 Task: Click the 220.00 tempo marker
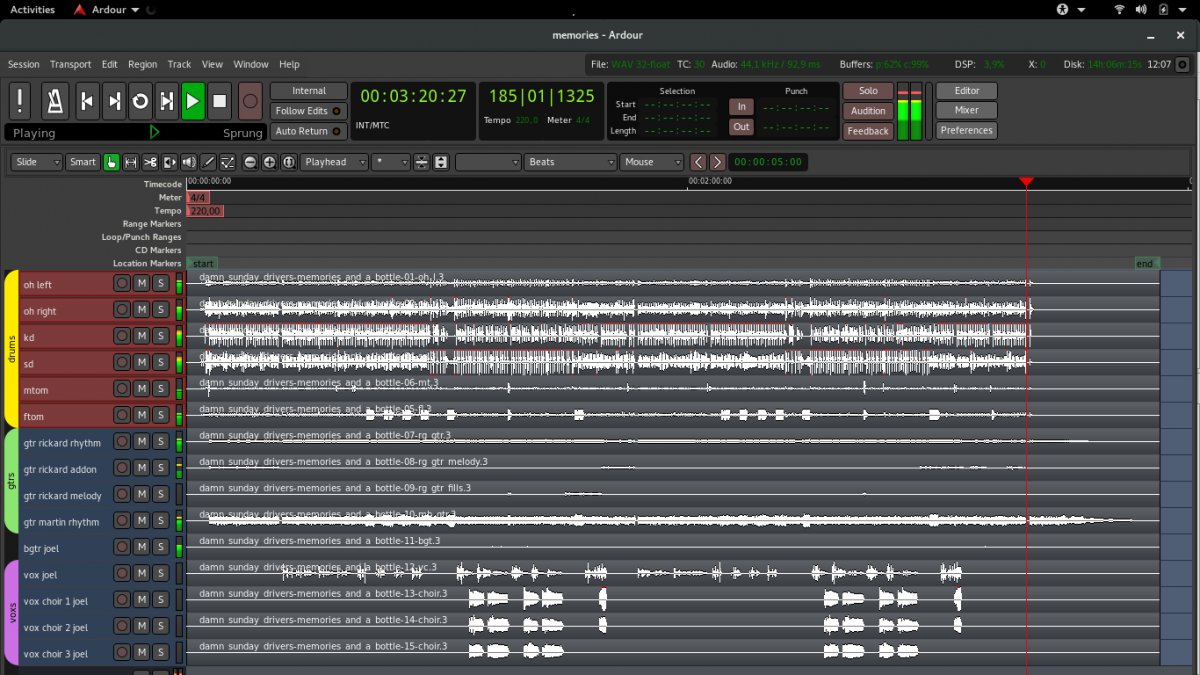pyautogui.click(x=205, y=211)
